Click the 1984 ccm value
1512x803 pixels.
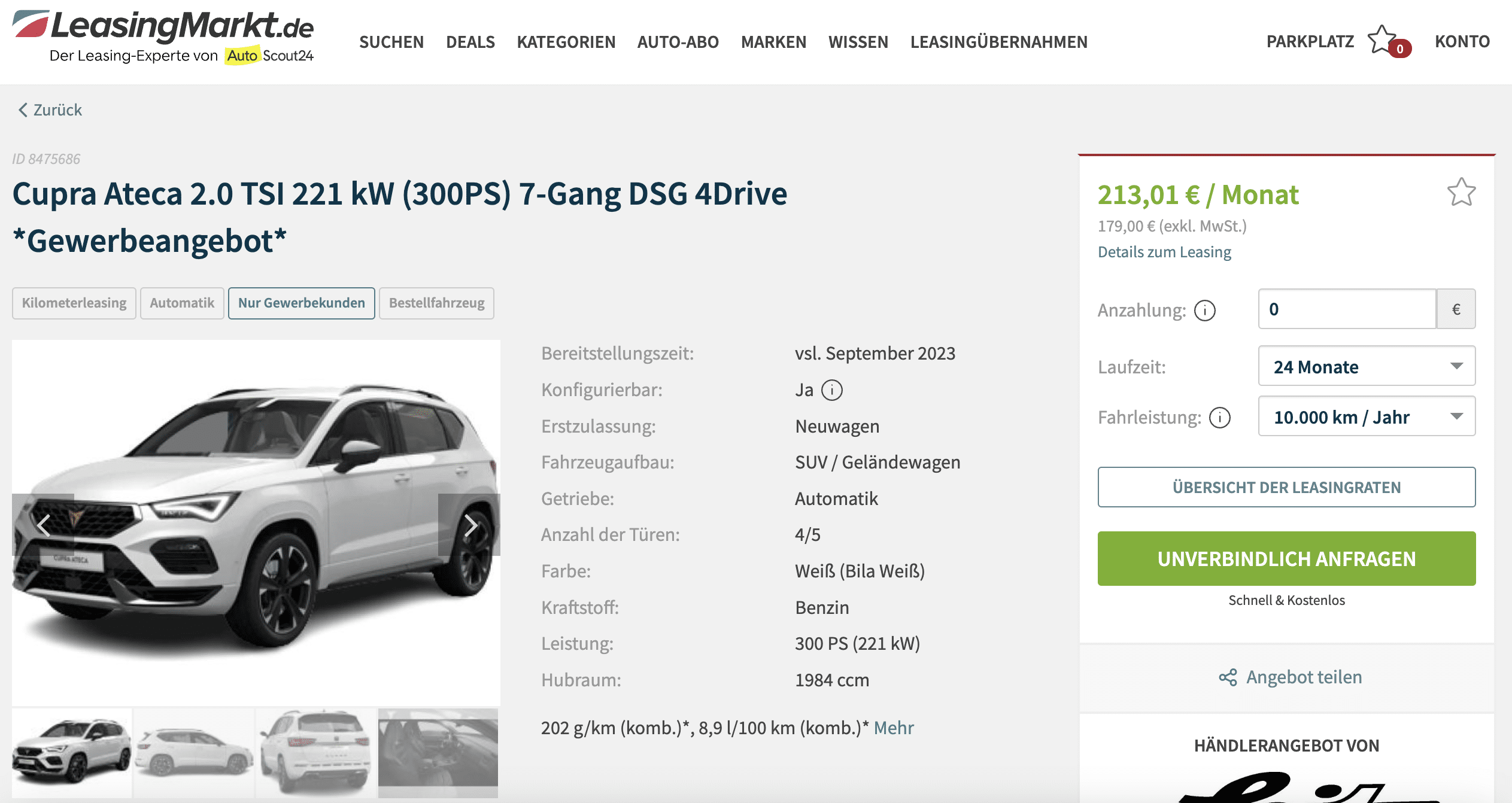click(x=832, y=680)
